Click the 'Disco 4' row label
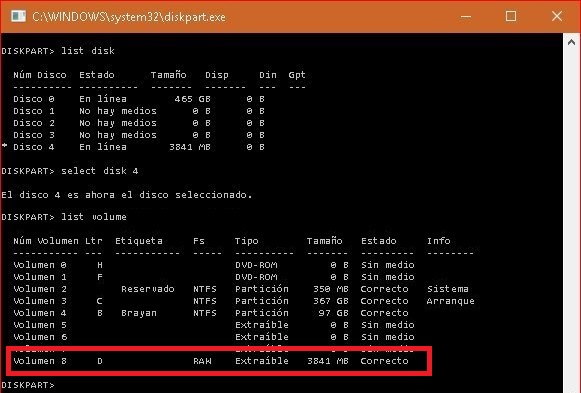 click(34, 147)
